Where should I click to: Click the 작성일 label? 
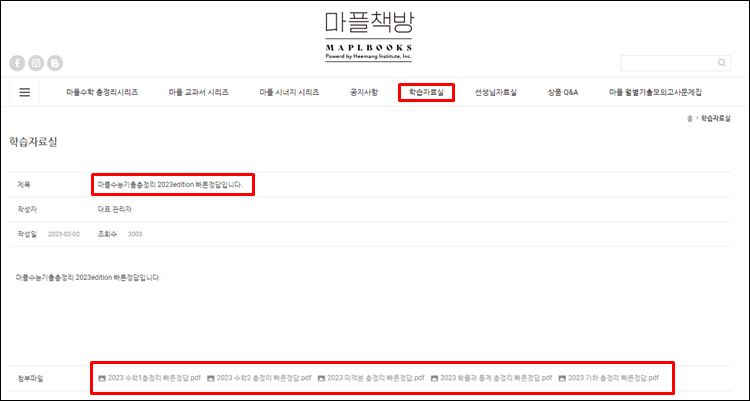pos(27,234)
